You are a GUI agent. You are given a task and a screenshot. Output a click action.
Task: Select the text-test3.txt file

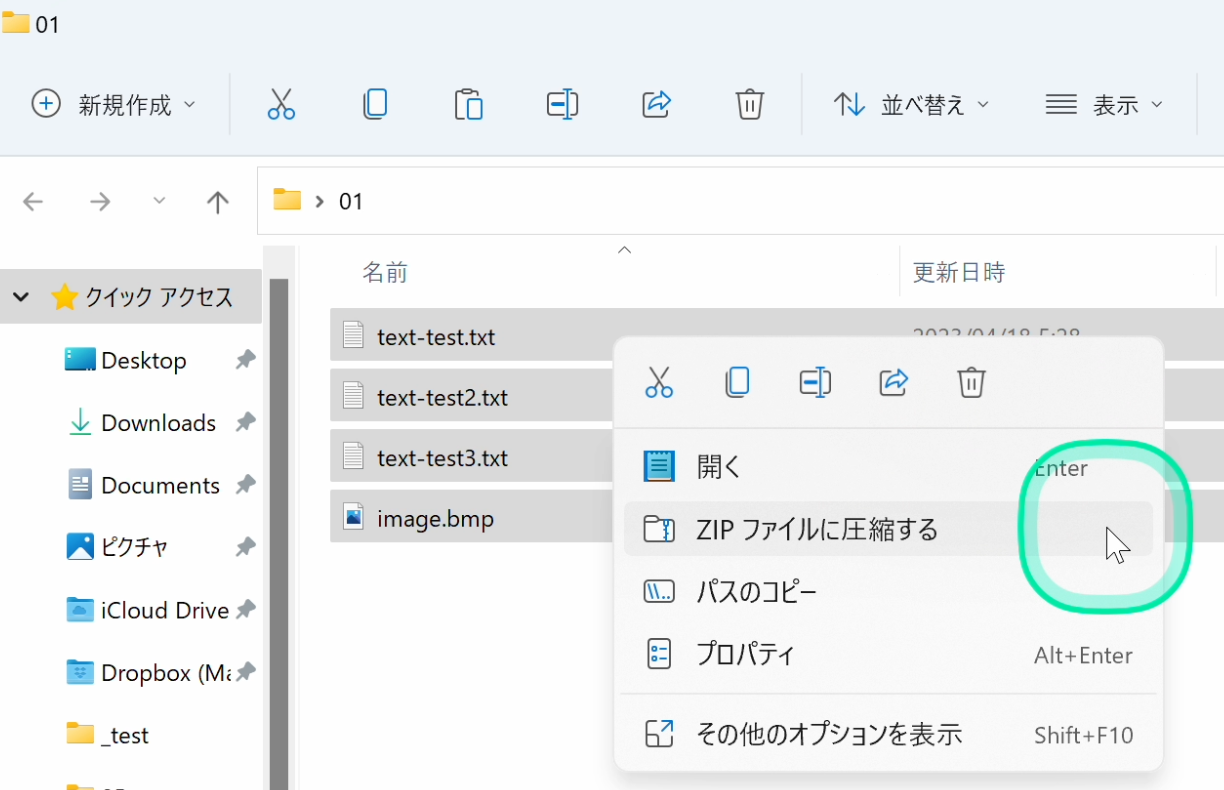click(x=442, y=458)
